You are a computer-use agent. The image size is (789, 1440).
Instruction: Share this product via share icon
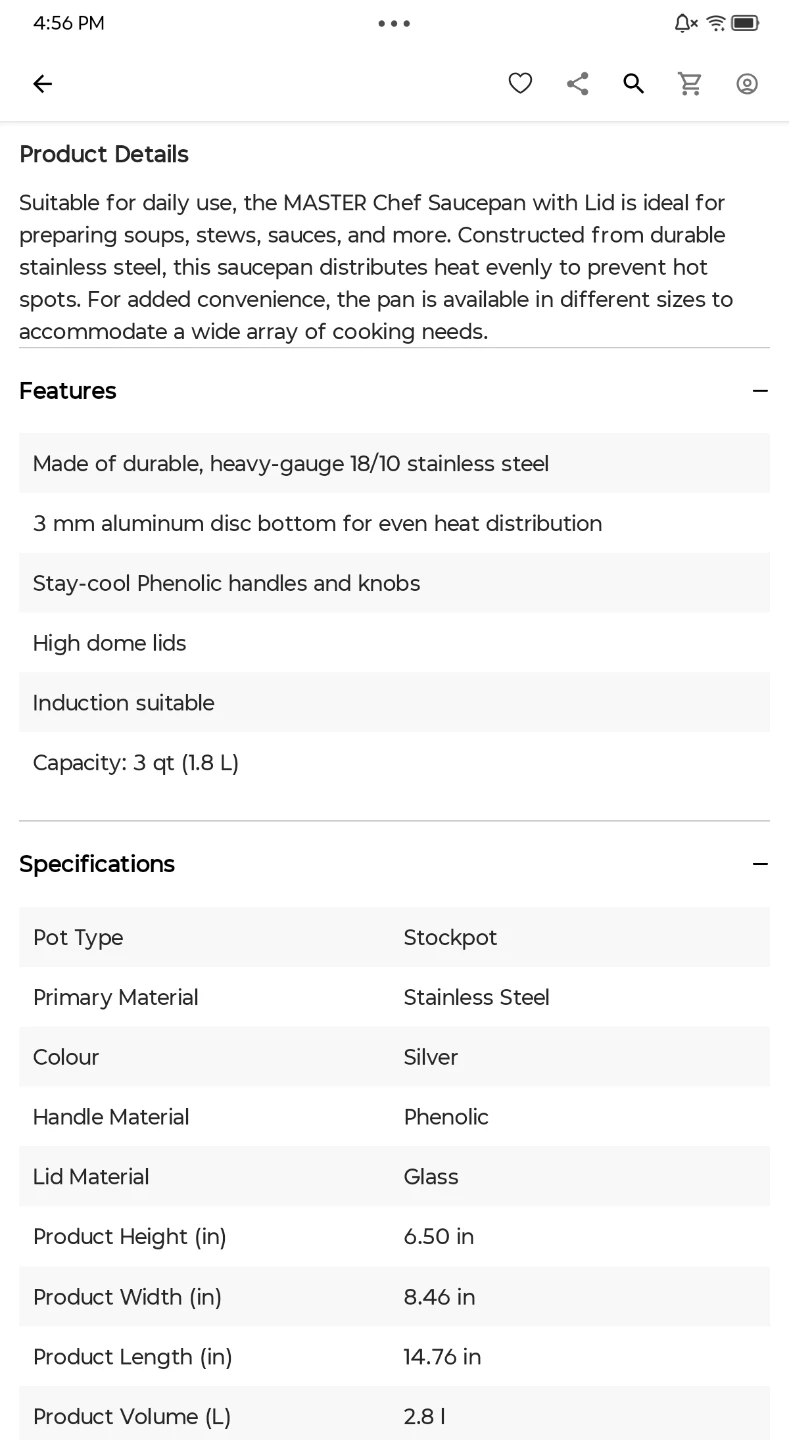(577, 84)
